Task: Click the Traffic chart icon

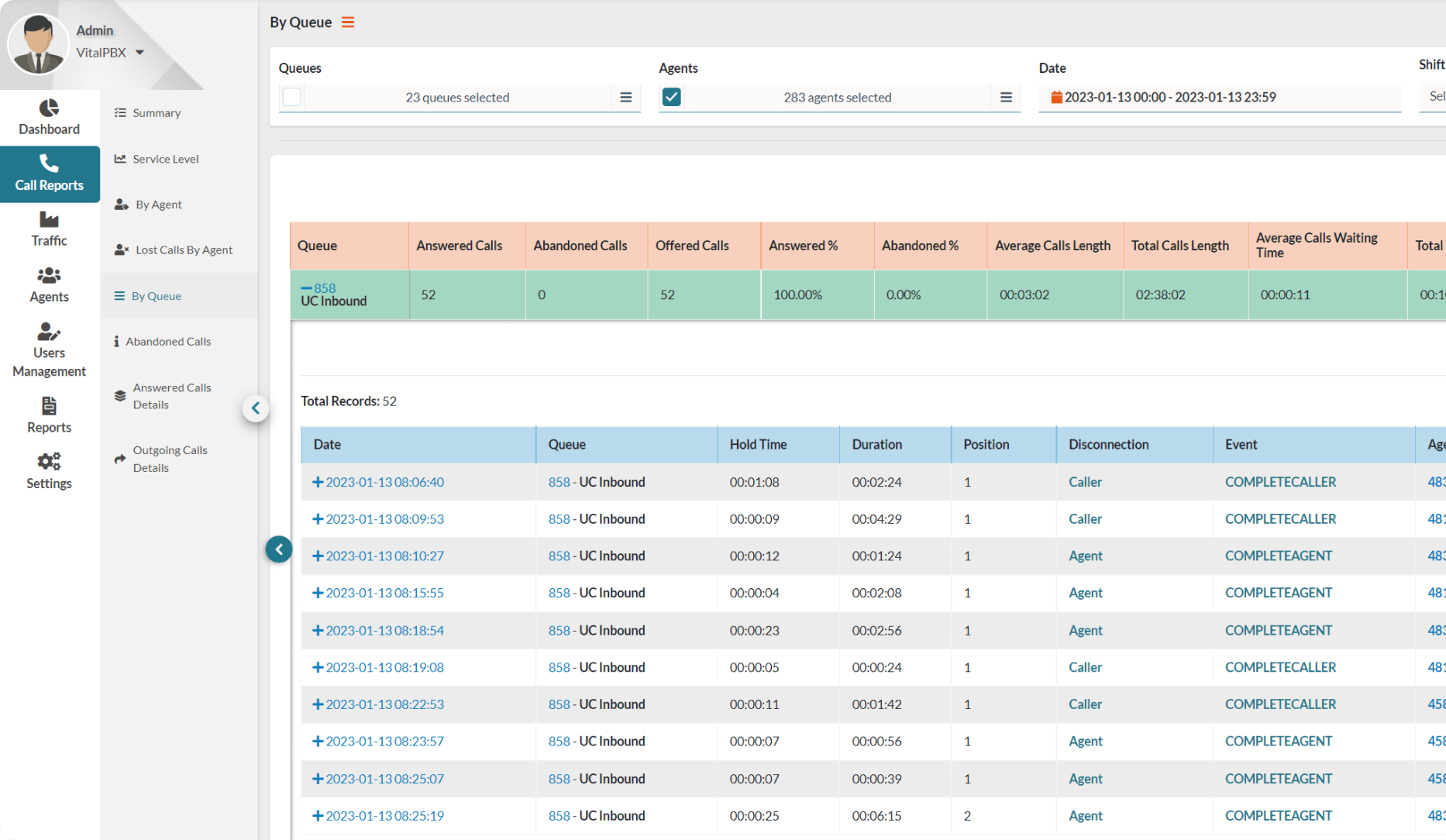Action: 49,220
